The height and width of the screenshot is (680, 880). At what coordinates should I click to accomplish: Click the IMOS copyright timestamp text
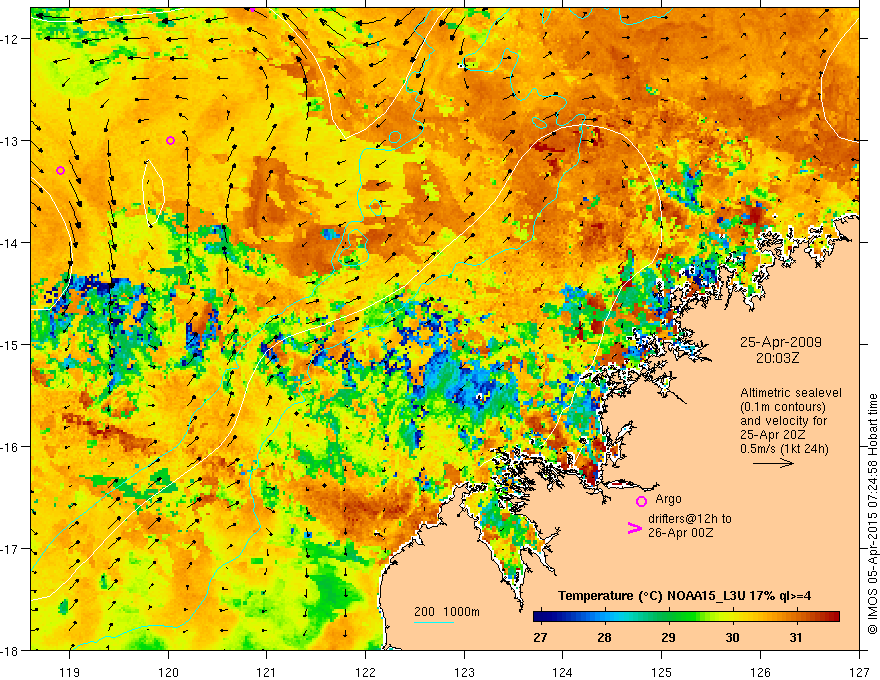[x=873, y=513]
